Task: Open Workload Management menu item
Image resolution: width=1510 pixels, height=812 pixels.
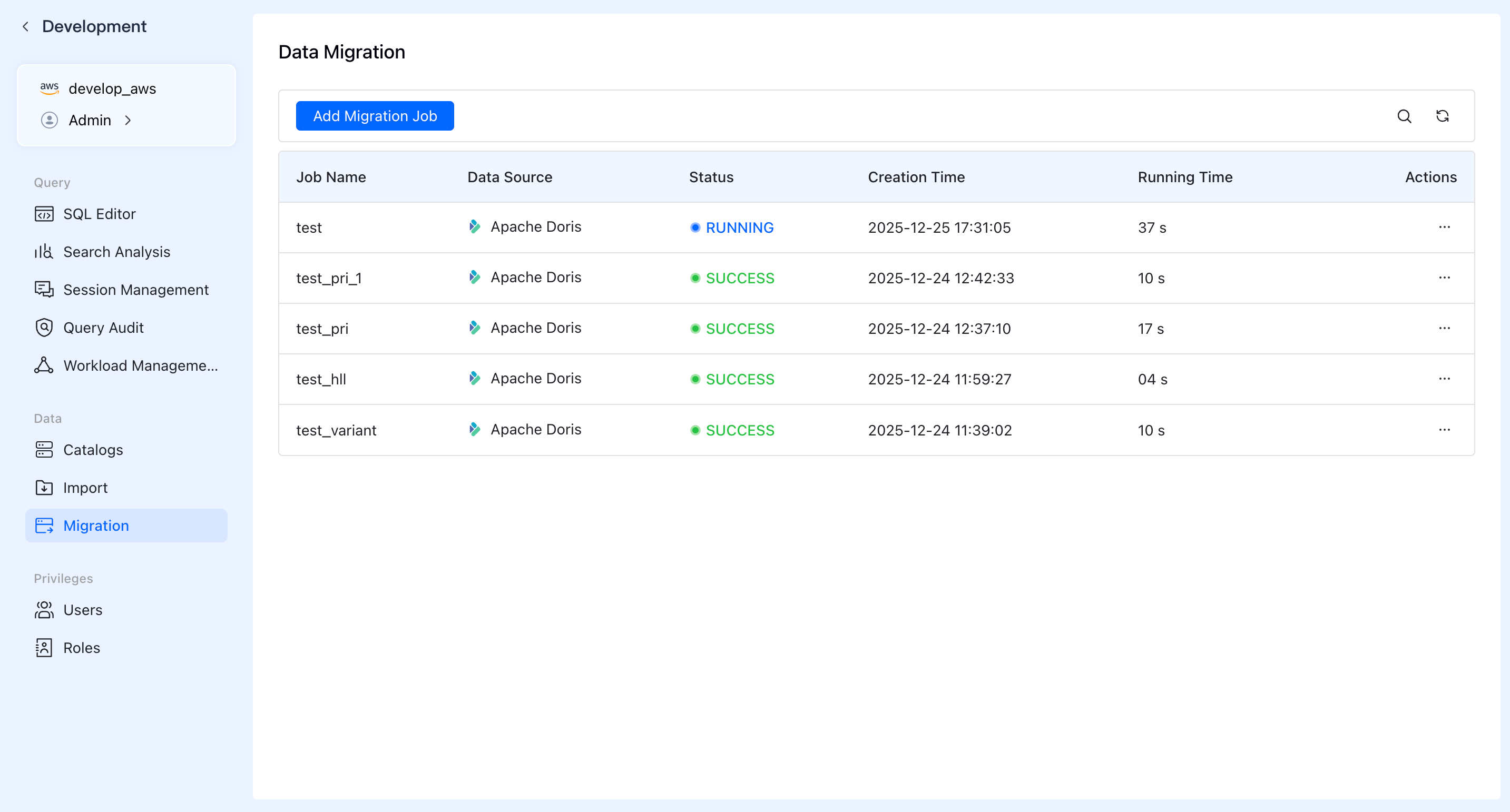Action: tap(140, 365)
